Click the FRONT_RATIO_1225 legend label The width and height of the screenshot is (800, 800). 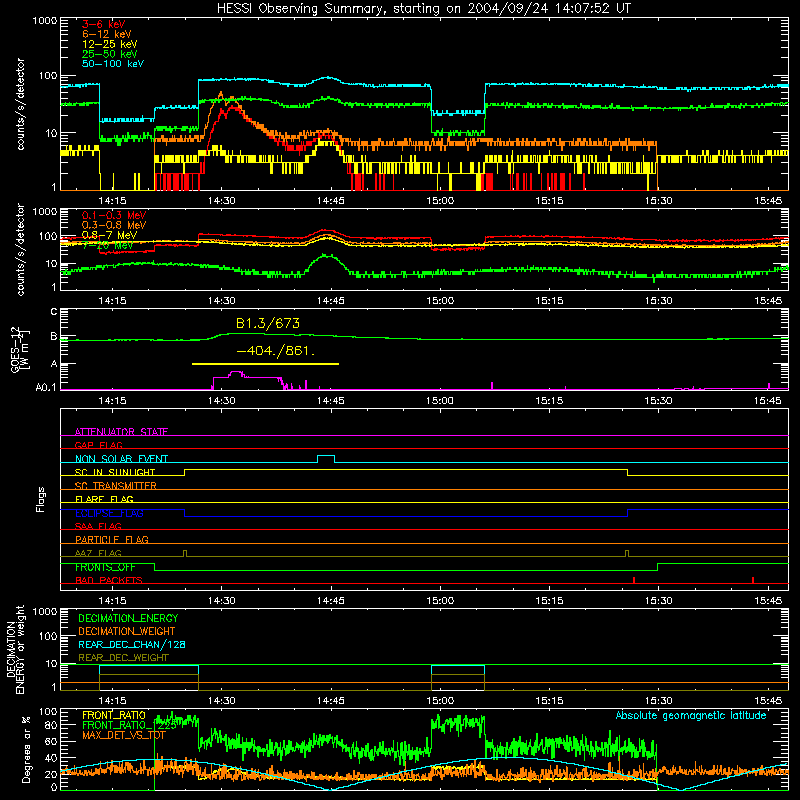tap(129, 725)
